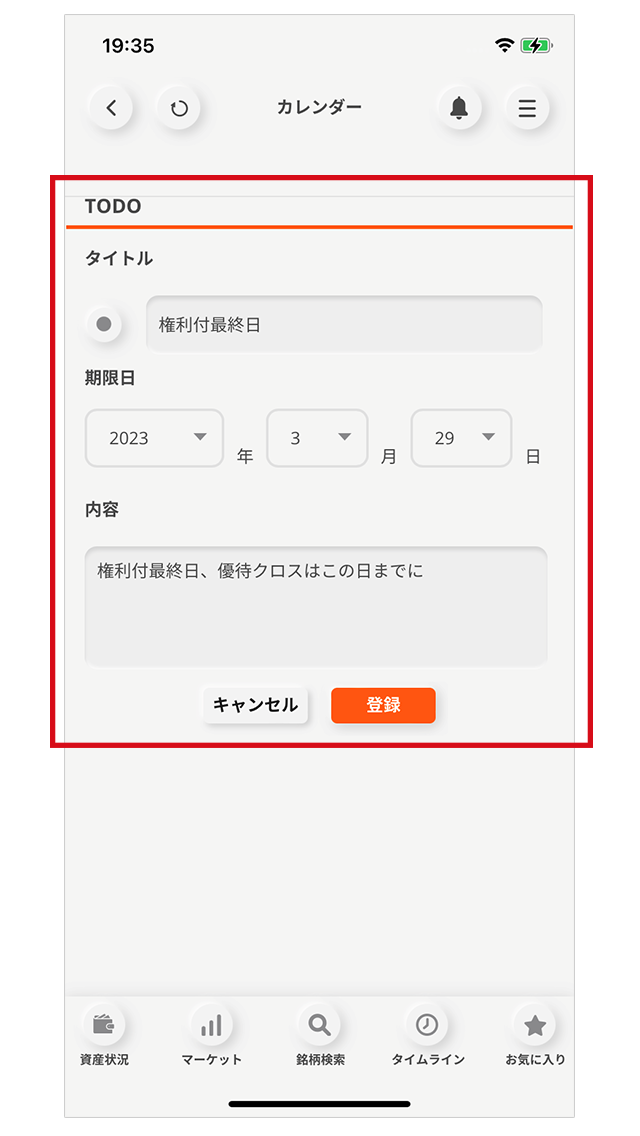Image resolution: width=640 pixels, height=1136 pixels.
Task: Click inside the 内容 text area
Action: pyautogui.click(x=316, y=606)
